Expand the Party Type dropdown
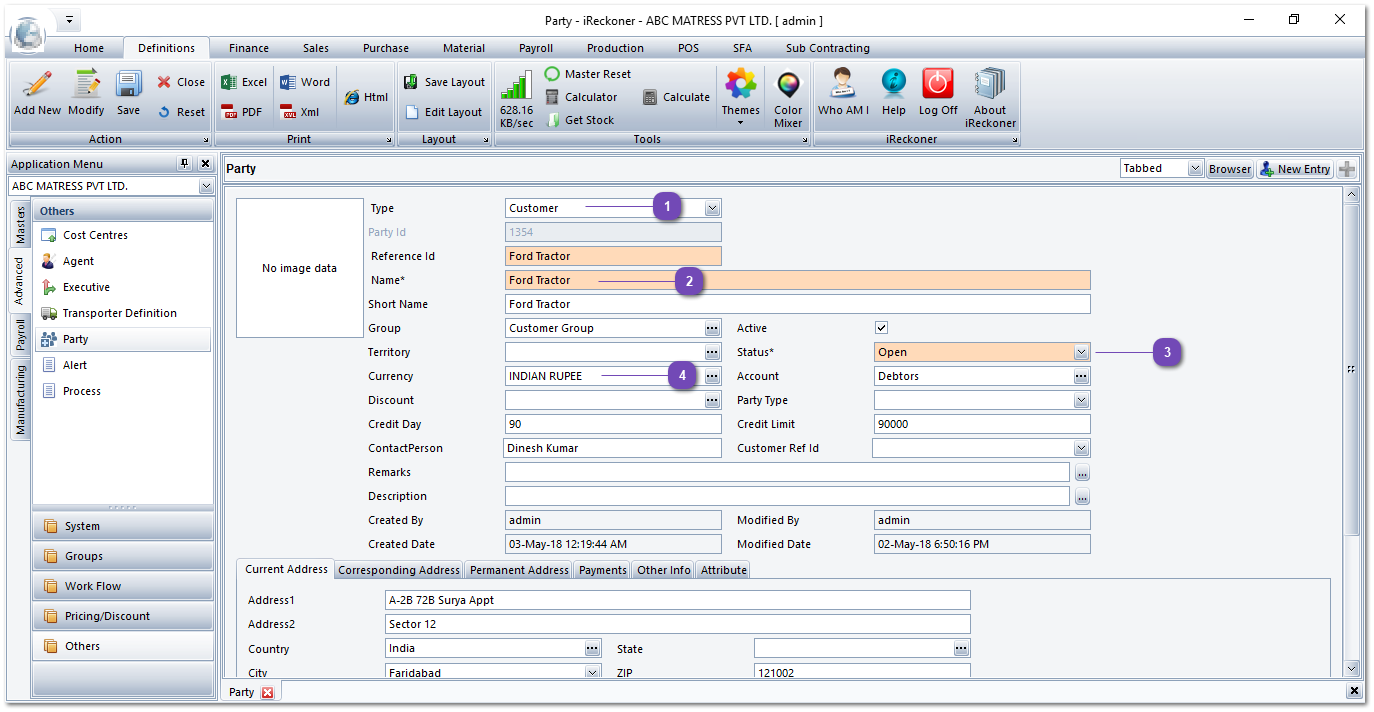The height and width of the screenshot is (712, 1374). 1081,400
